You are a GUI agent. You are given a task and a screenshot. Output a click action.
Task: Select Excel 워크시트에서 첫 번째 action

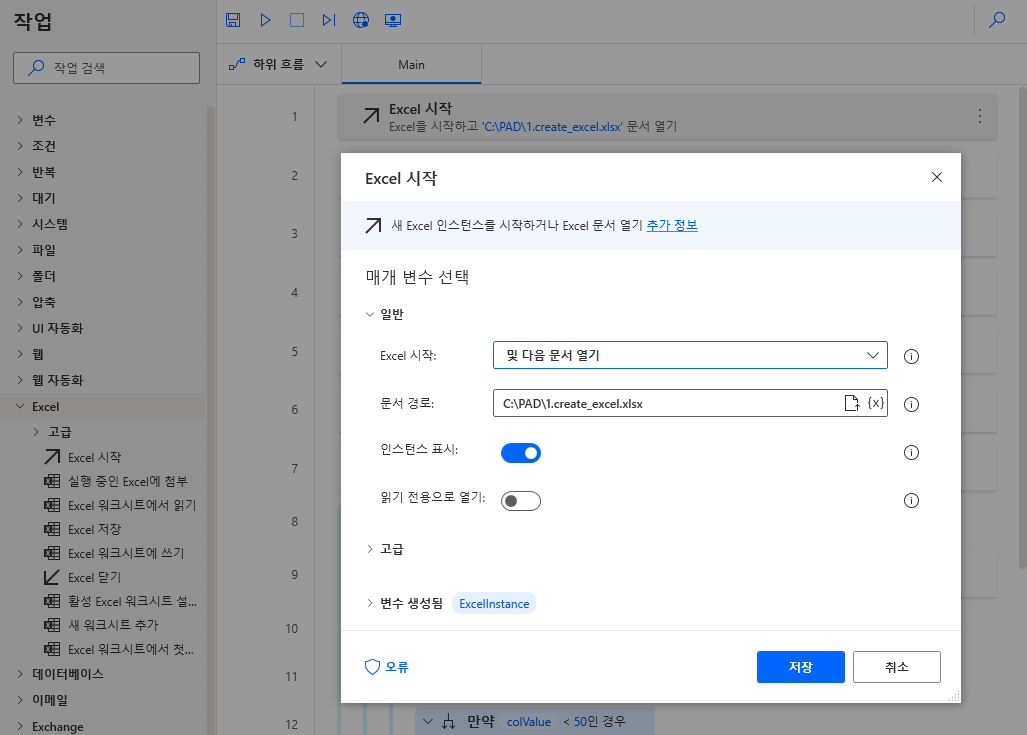[x=119, y=649]
